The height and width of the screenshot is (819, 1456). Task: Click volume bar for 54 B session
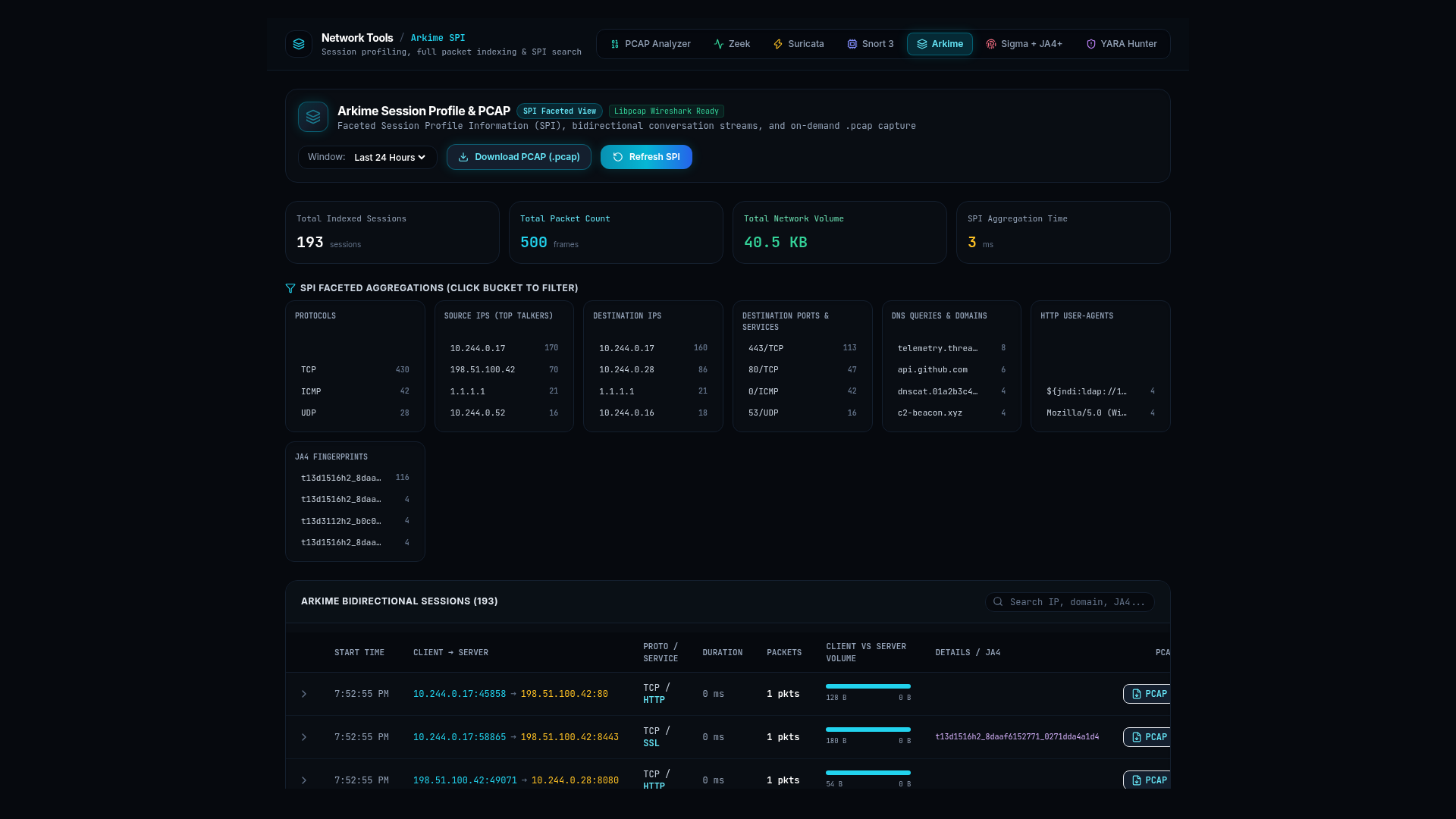pyautogui.click(x=868, y=773)
